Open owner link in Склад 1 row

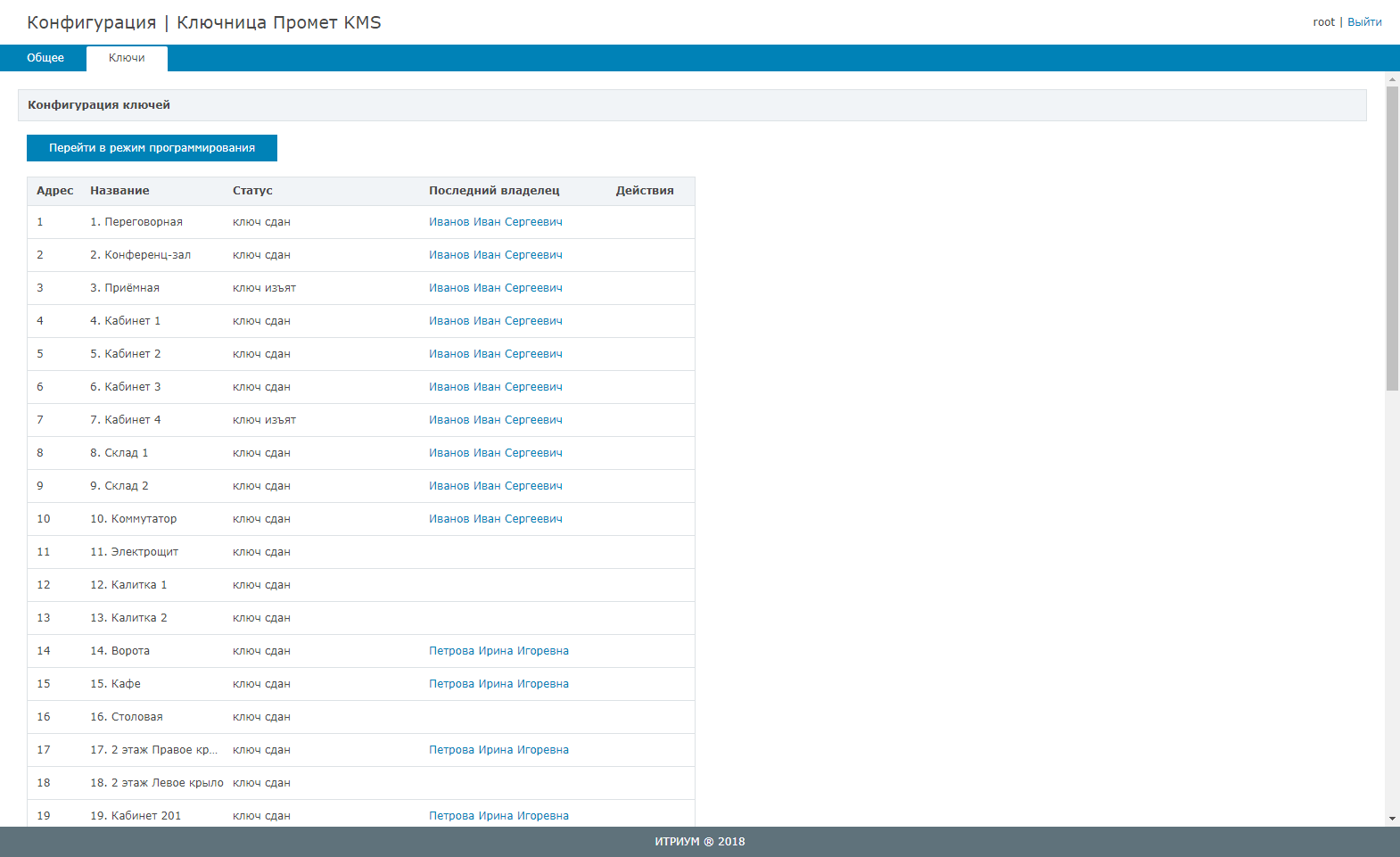(496, 453)
